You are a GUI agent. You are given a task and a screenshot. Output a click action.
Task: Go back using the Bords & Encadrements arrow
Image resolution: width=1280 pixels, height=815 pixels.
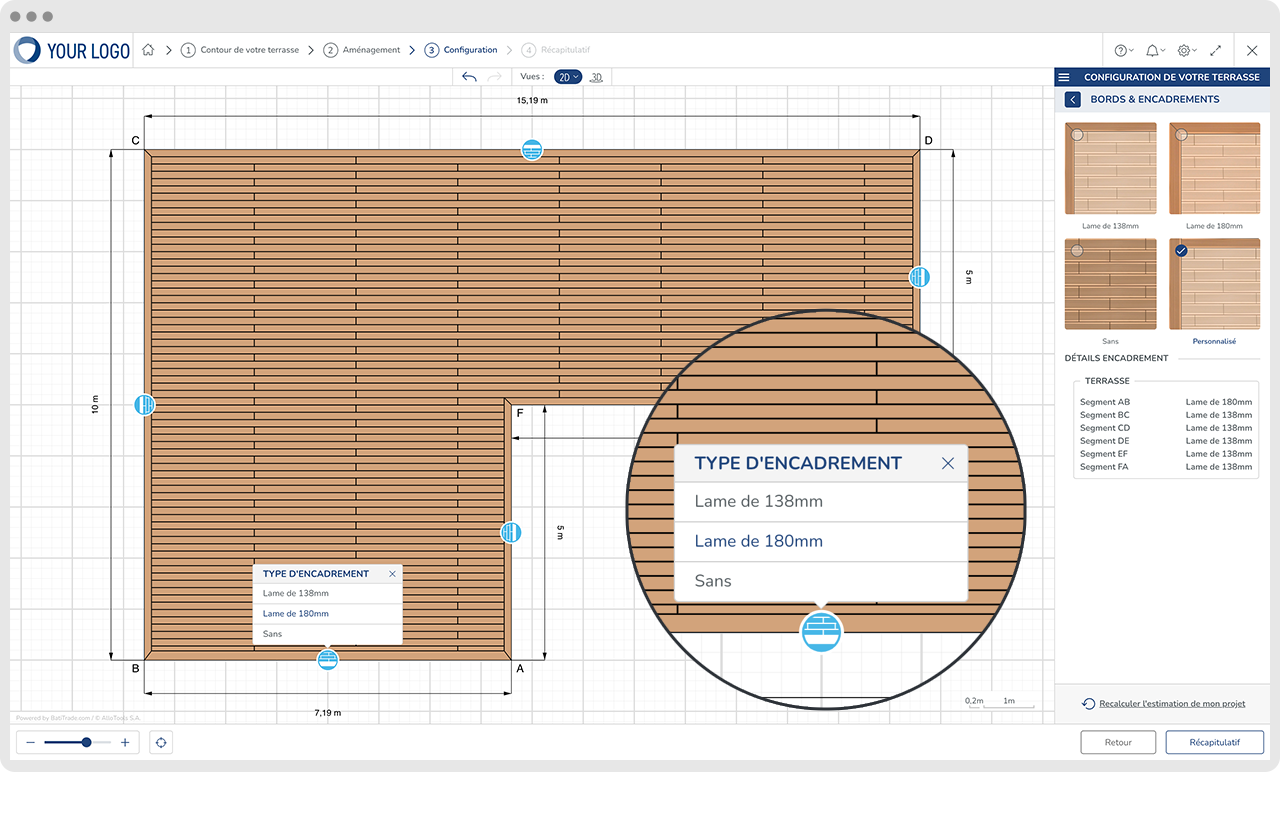pos(1073,99)
